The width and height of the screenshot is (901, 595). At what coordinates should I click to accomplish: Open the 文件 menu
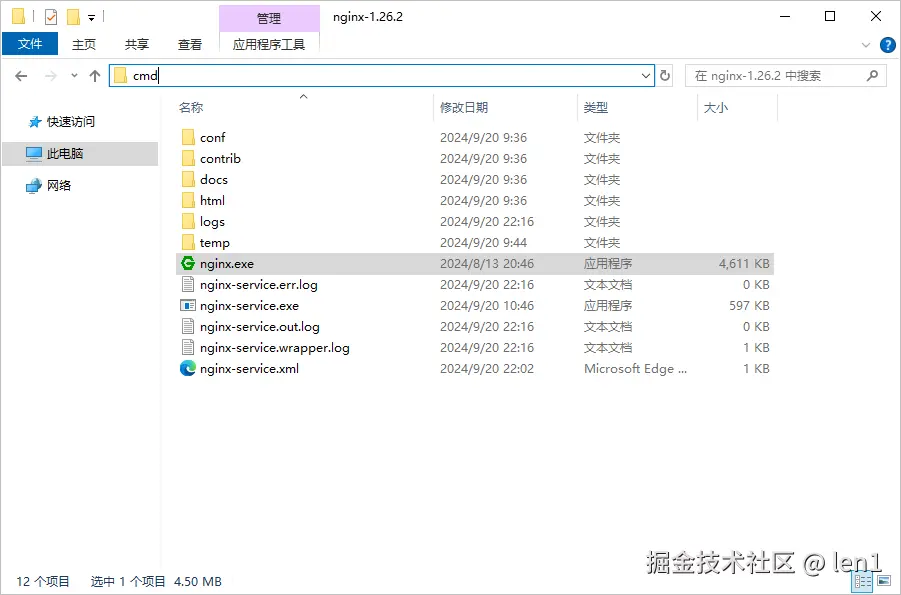[30, 44]
